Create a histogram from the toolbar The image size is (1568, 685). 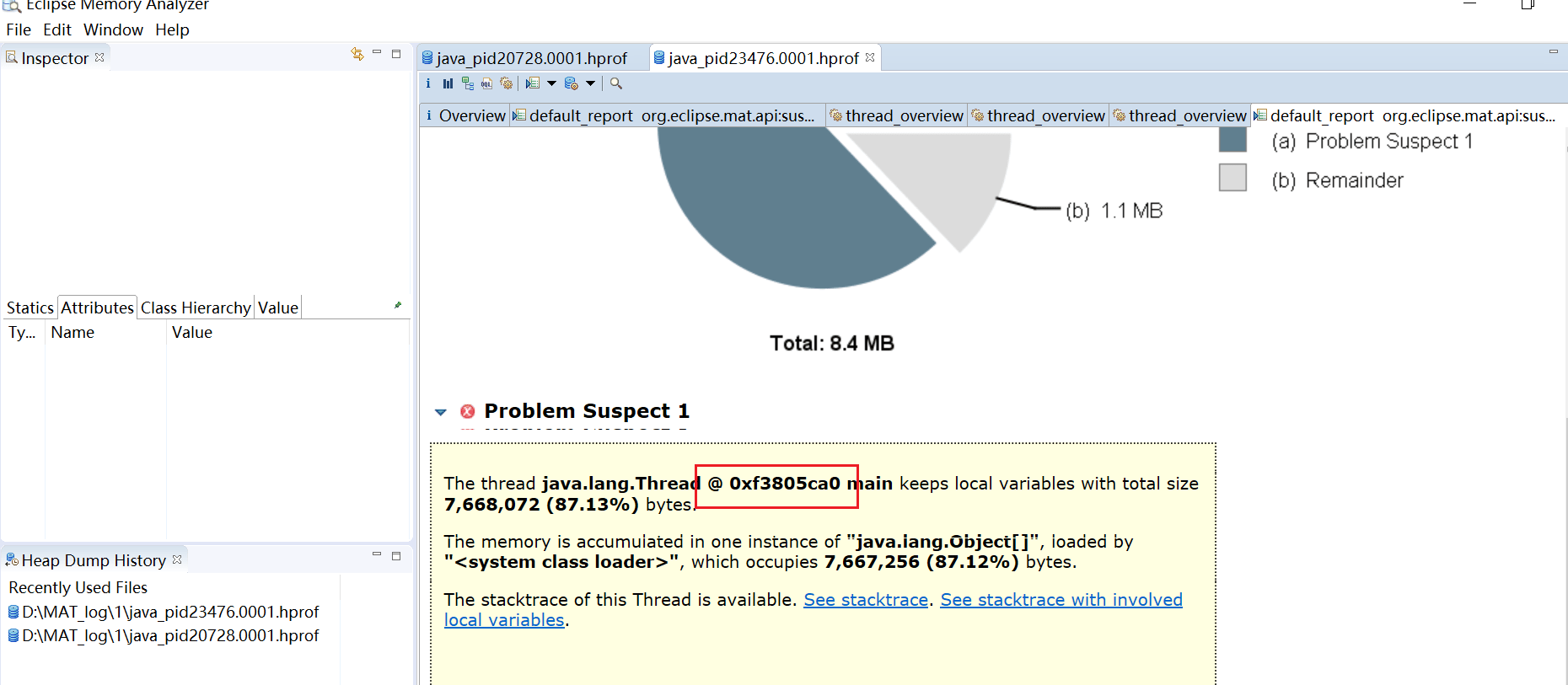(448, 83)
